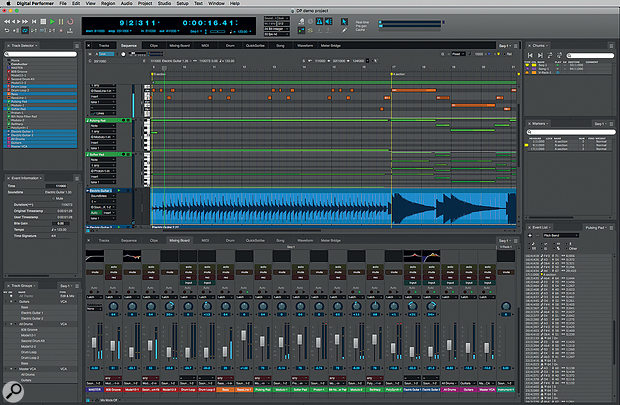Mute the Bass mixer channel
The height and width of the screenshot is (405, 620).
[225, 272]
